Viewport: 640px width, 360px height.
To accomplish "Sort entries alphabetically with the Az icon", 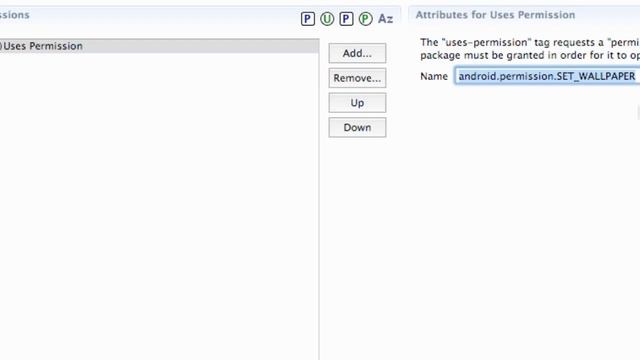I will pyautogui.click(x=385, y=19).
